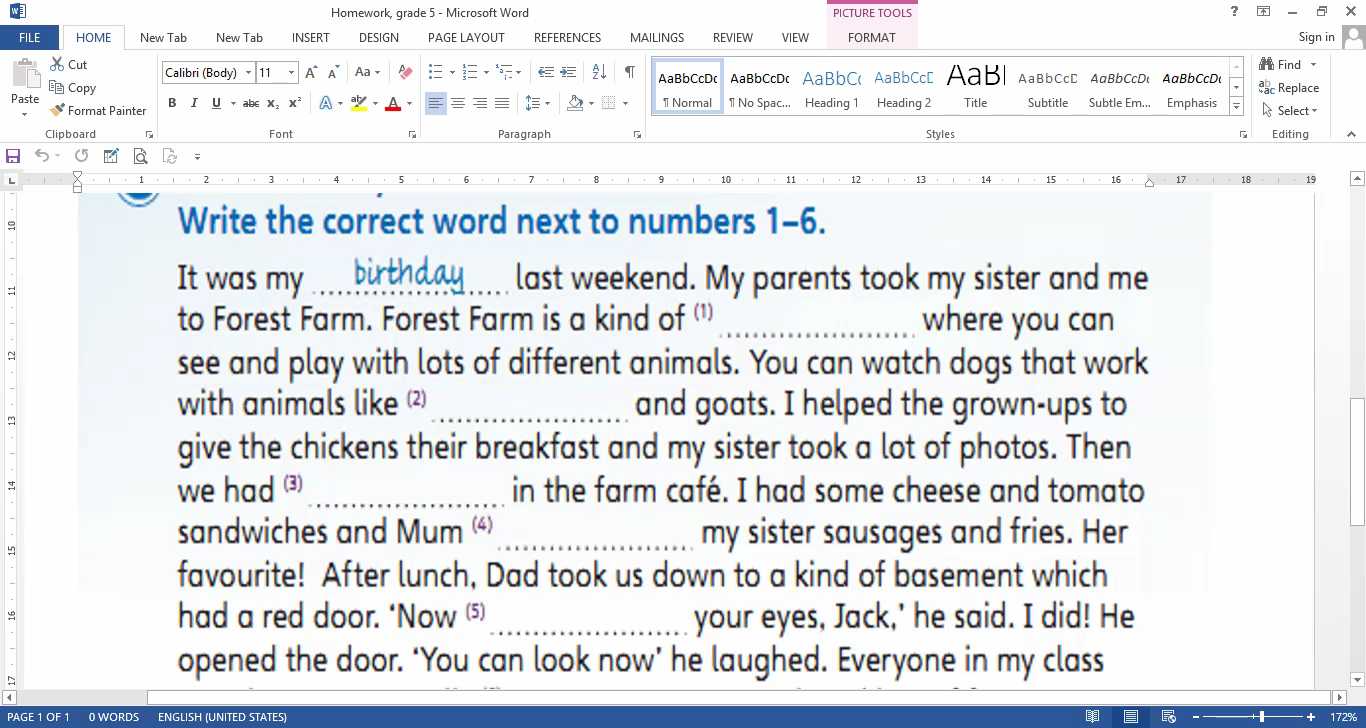Click the Save icon in quick access toolbar

(x=13, y=156)
